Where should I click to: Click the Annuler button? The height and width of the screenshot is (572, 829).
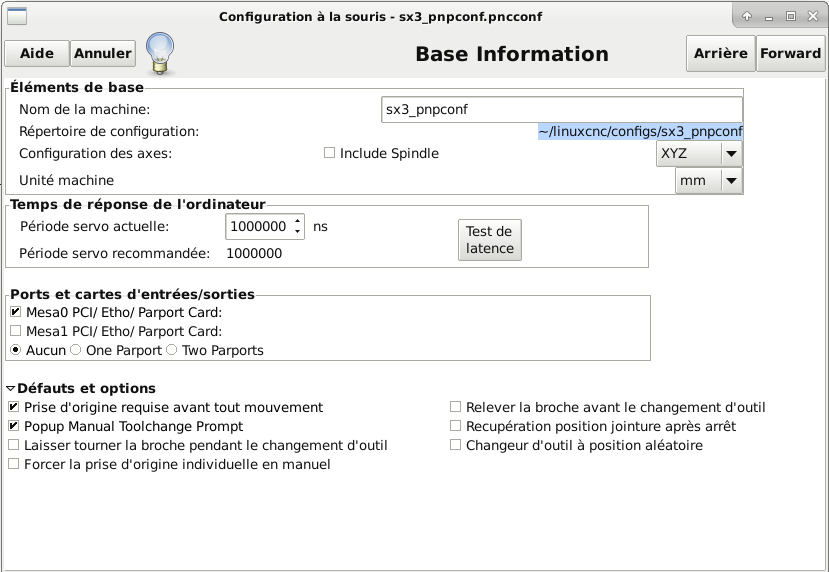[103, 53]
